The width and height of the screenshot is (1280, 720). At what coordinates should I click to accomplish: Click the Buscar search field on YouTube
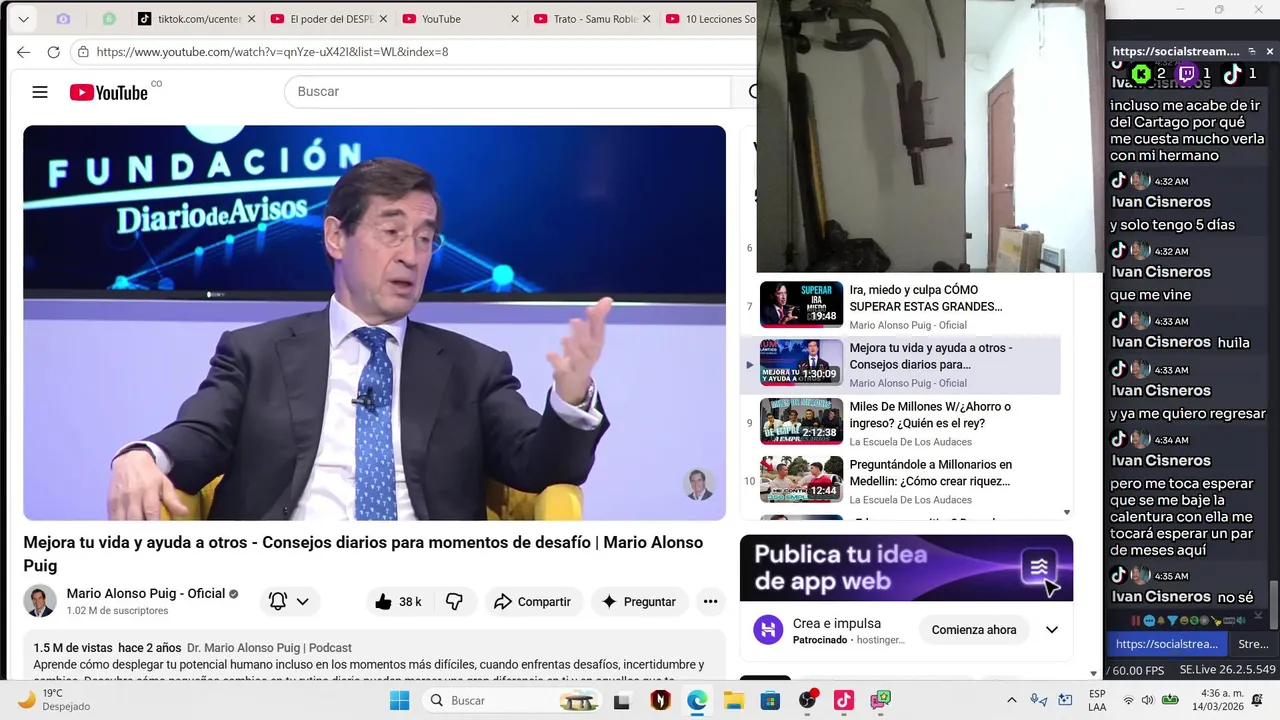point(510,92)
